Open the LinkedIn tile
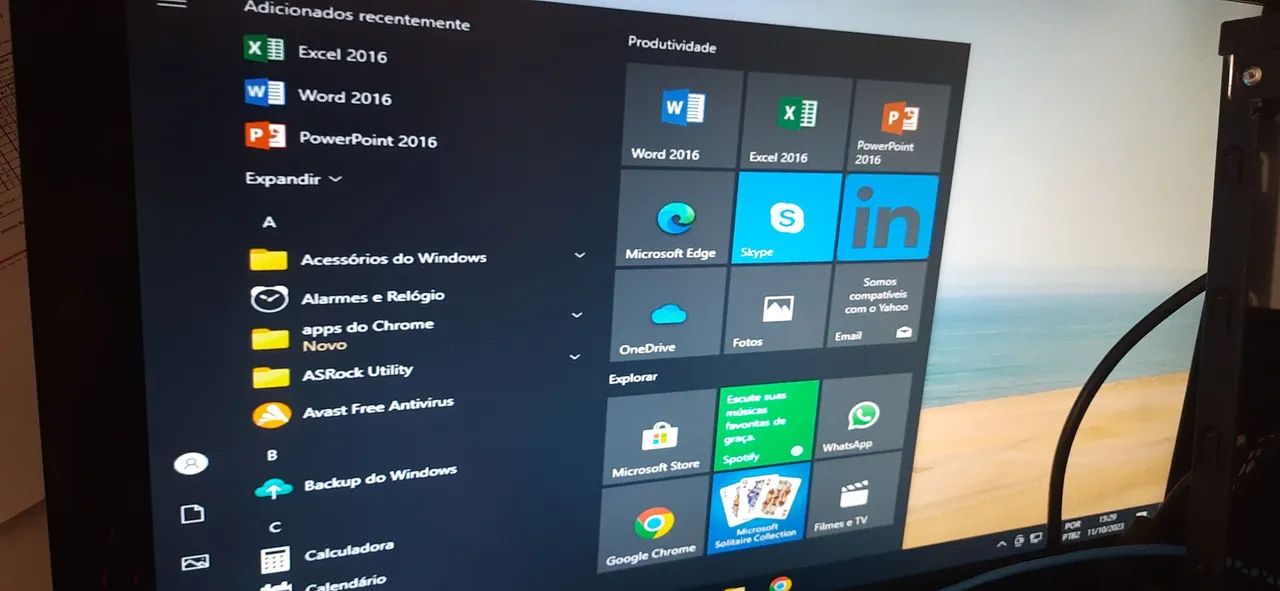This screenshot has width=1280, height=591. 887,216
